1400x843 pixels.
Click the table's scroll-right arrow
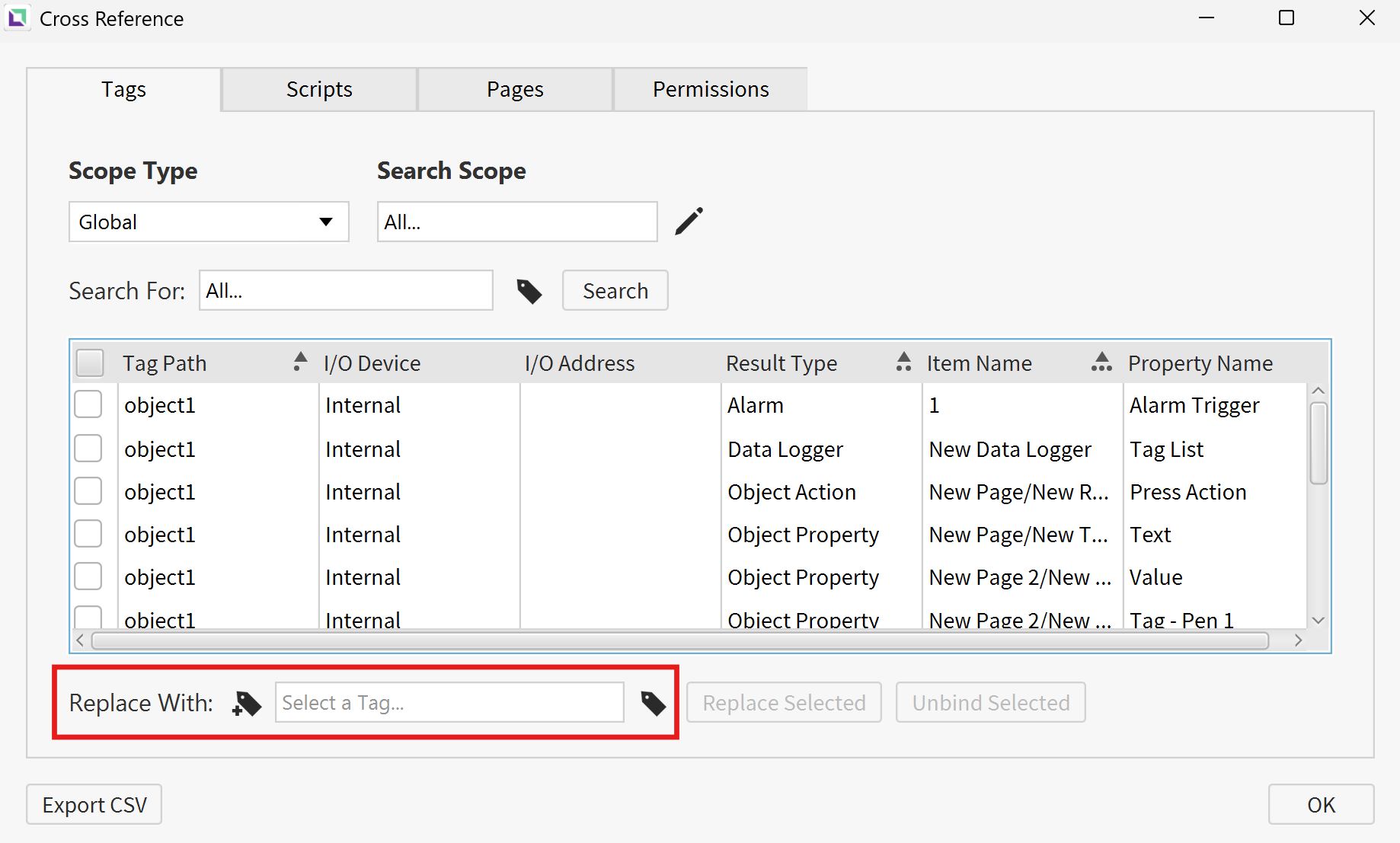[x=1299, y=640]
